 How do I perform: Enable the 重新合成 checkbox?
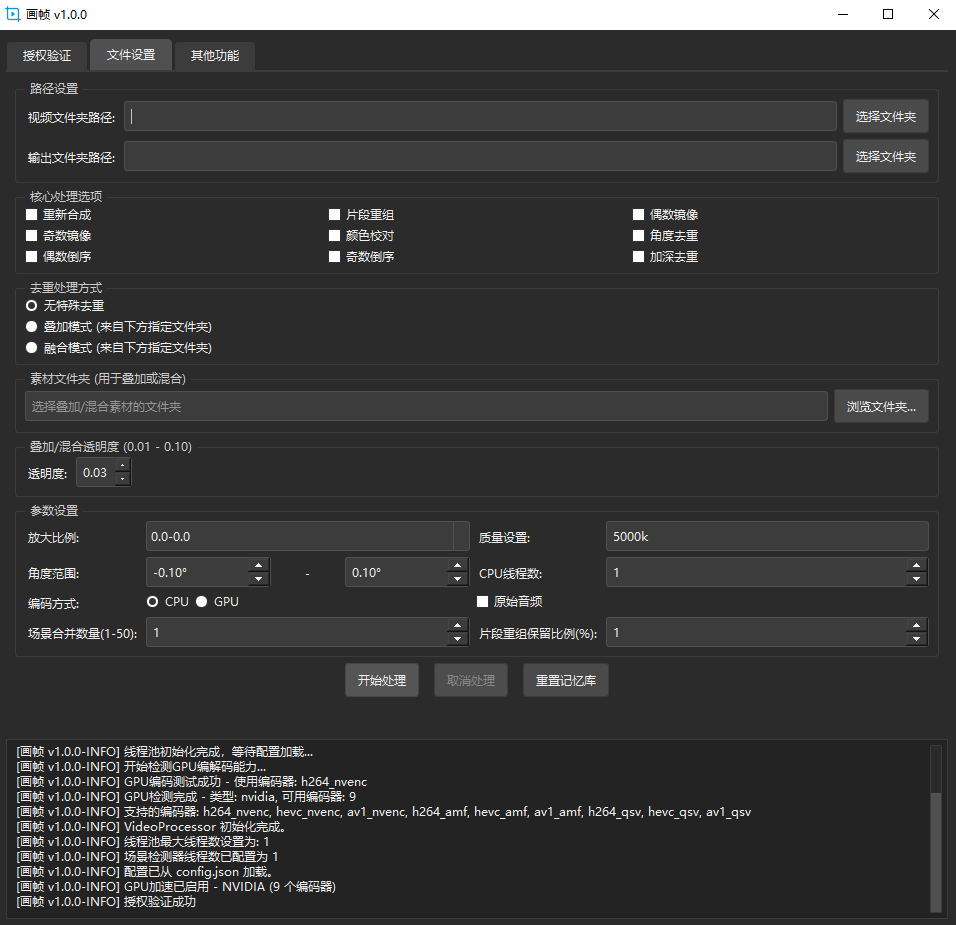[x=32, y=215]
